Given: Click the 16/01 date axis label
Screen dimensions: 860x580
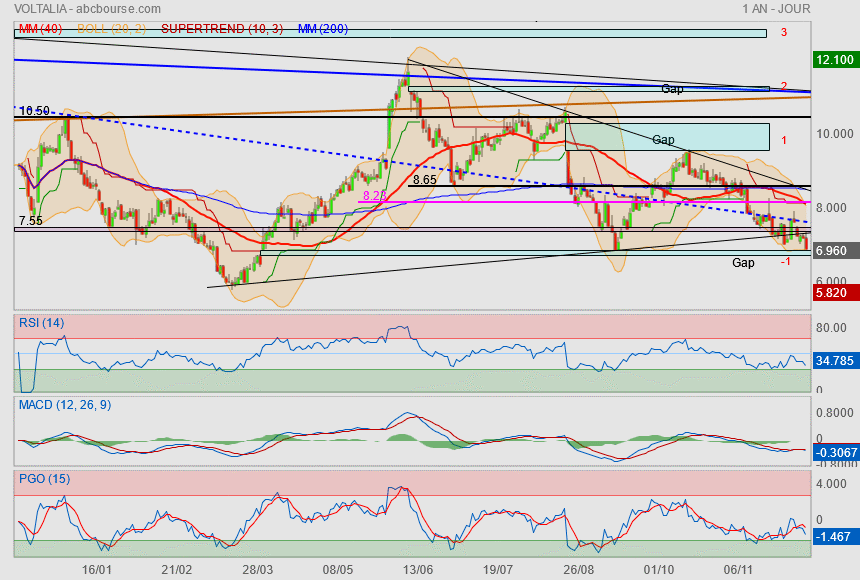Looking at the screenshot, I should point(97,569).
